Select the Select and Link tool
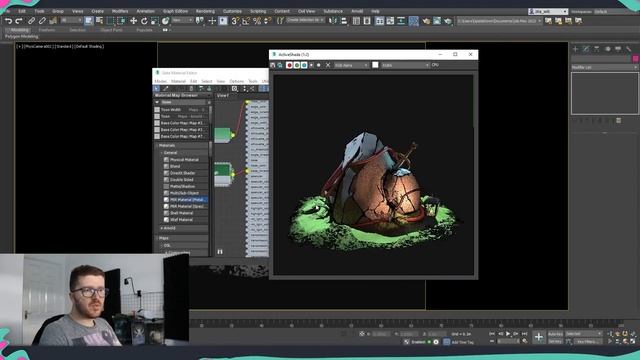The width and height of the screenshot is (640, 360). click(31, 20)
